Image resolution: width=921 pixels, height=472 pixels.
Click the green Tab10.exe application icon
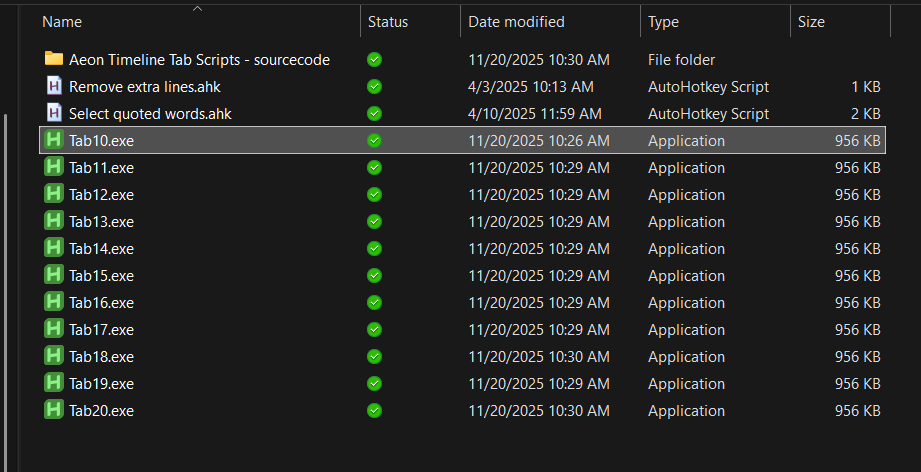pos(54,140)
